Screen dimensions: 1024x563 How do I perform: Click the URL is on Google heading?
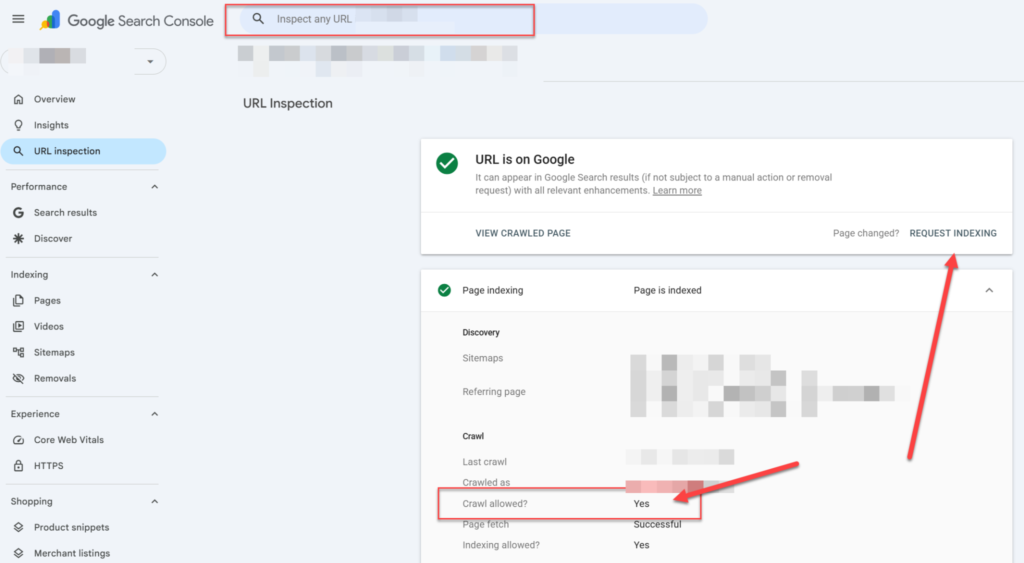click(x=525, y=159)
